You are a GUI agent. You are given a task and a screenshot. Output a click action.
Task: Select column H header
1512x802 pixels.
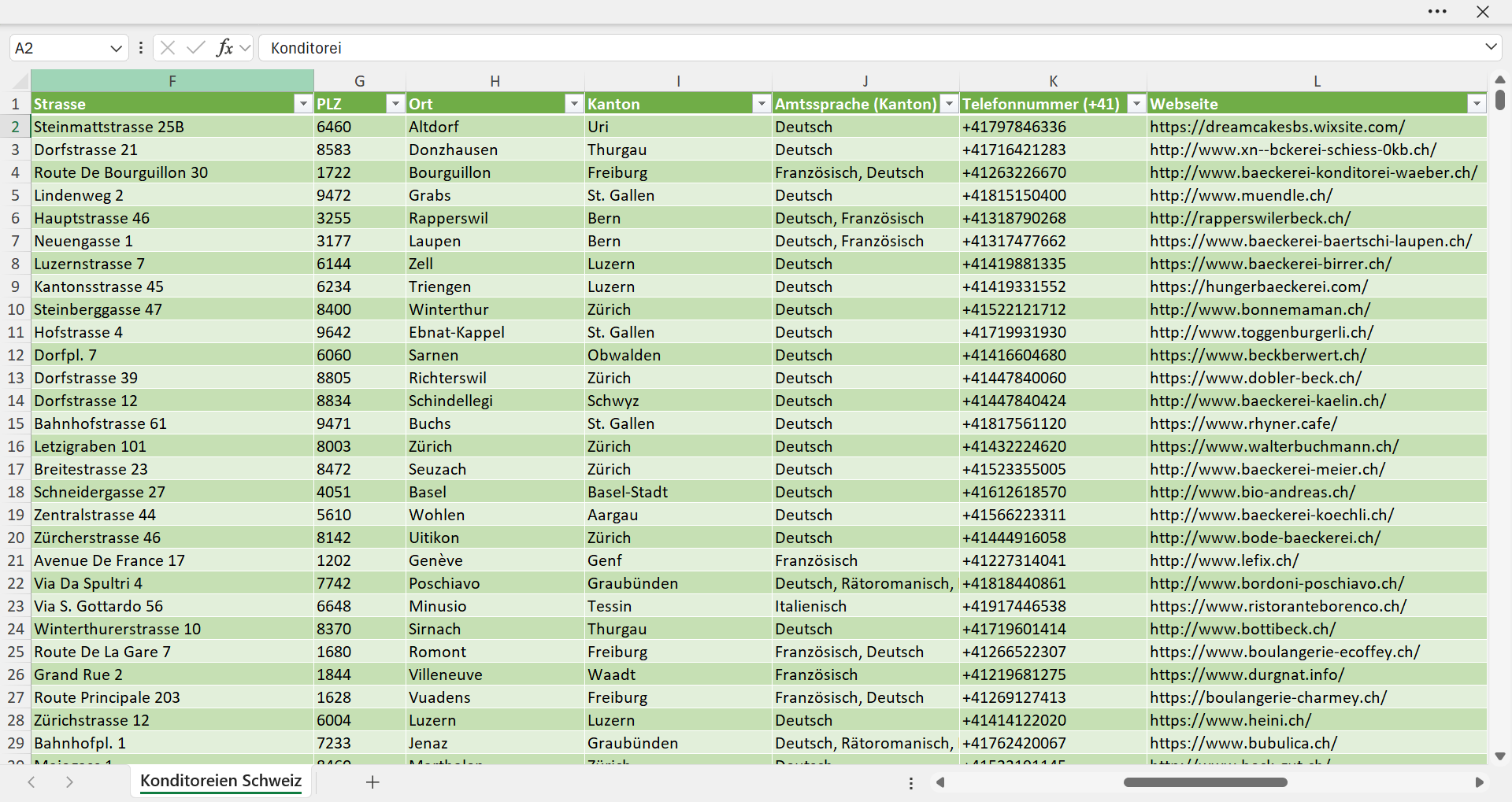coord(495,81)
